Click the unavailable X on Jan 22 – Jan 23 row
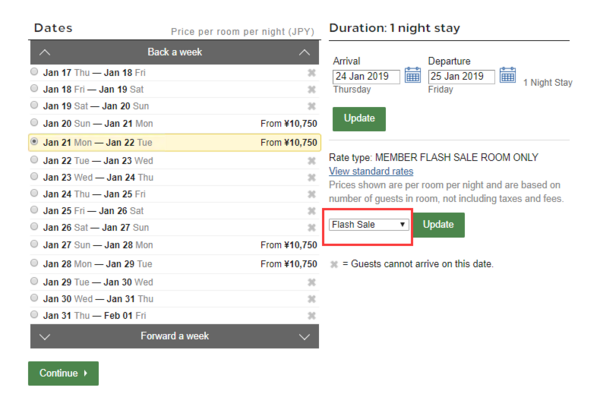The image size is (600, 394). point(311,161)
